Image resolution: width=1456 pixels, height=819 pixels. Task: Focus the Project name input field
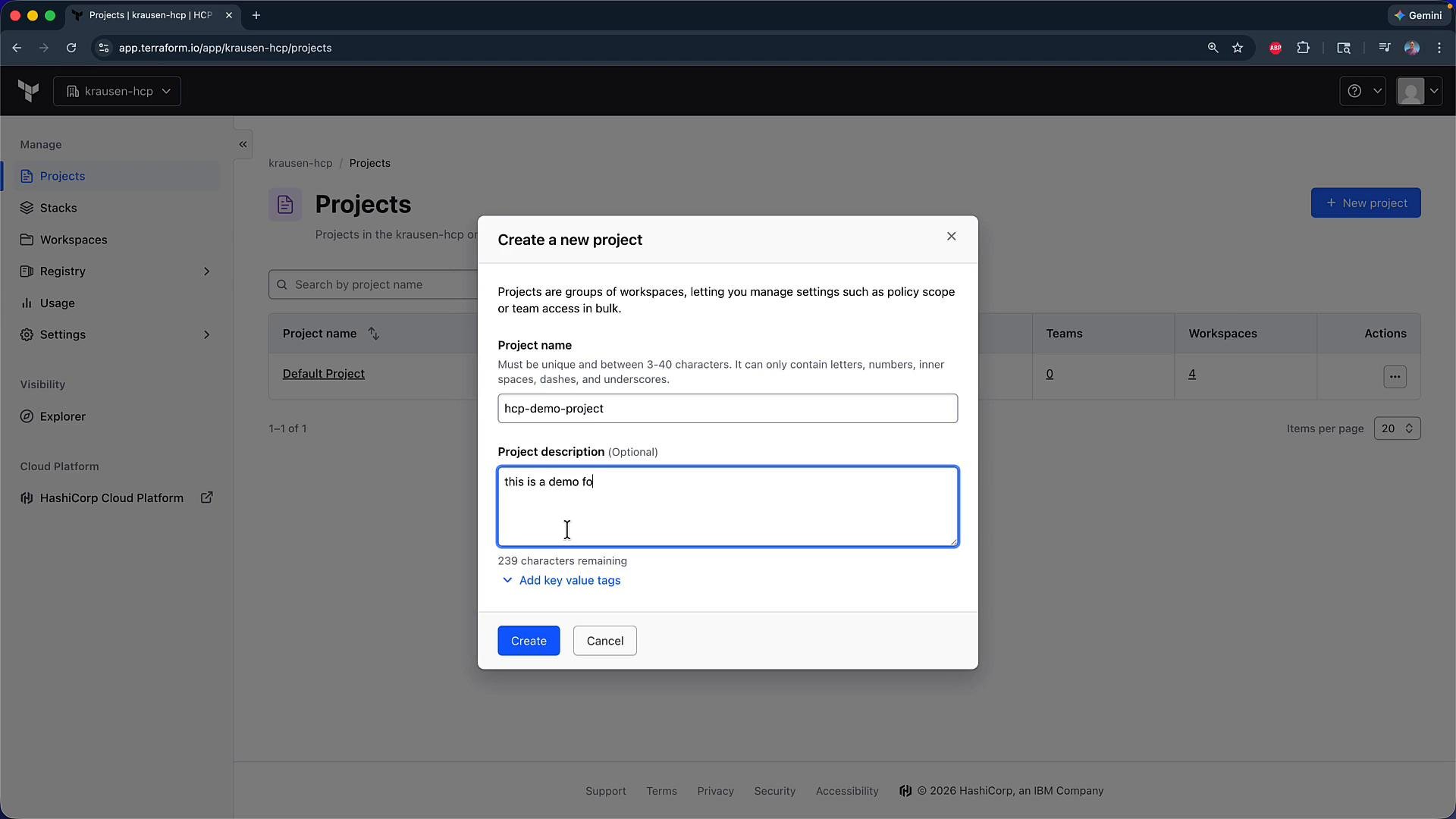coord(727,409)
